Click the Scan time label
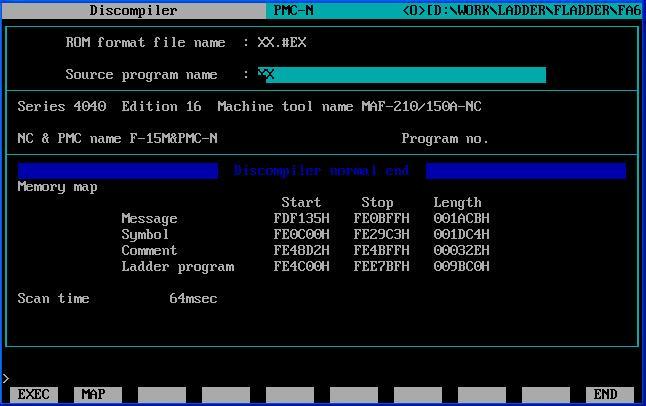646x406 pixels. point(54,298)
